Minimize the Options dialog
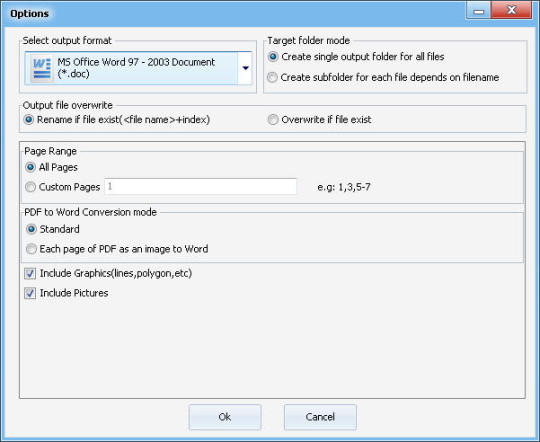This screenshot has height=442, width=540. tap(478, 10)
